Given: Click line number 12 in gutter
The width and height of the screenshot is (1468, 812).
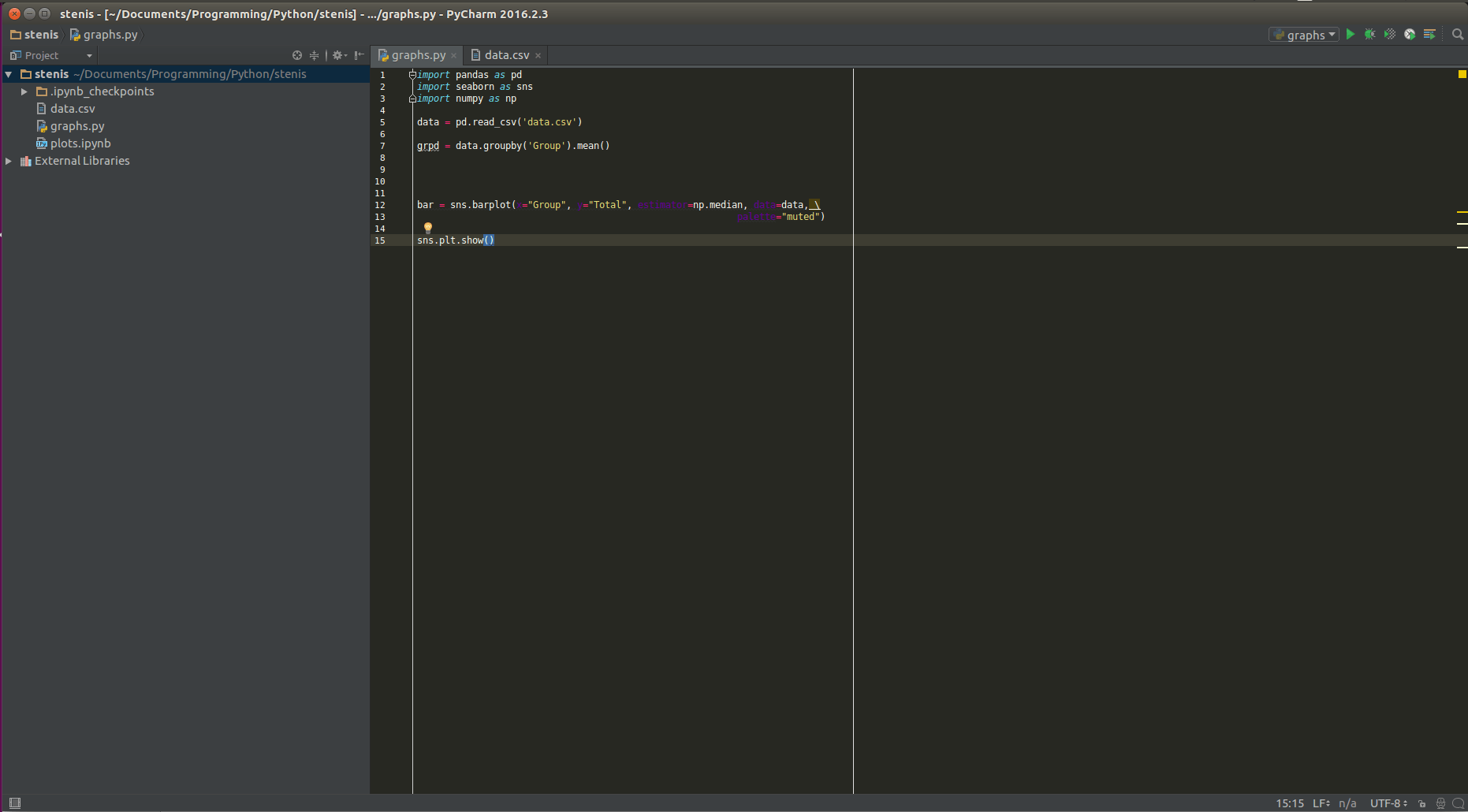Looking at the screenshot, I should [x=380, y=205].
